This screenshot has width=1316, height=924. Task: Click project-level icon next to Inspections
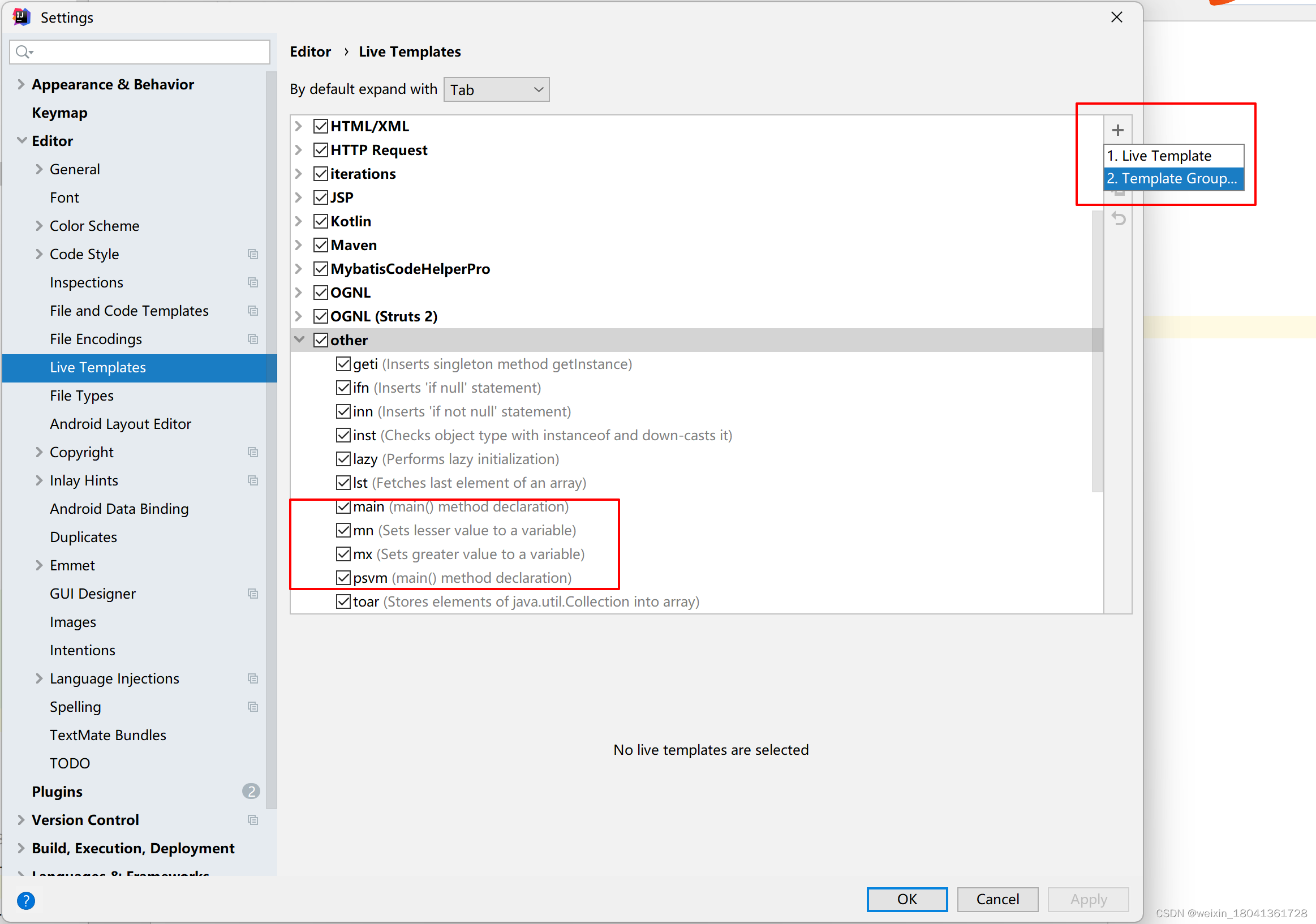[x=253, y=282]
